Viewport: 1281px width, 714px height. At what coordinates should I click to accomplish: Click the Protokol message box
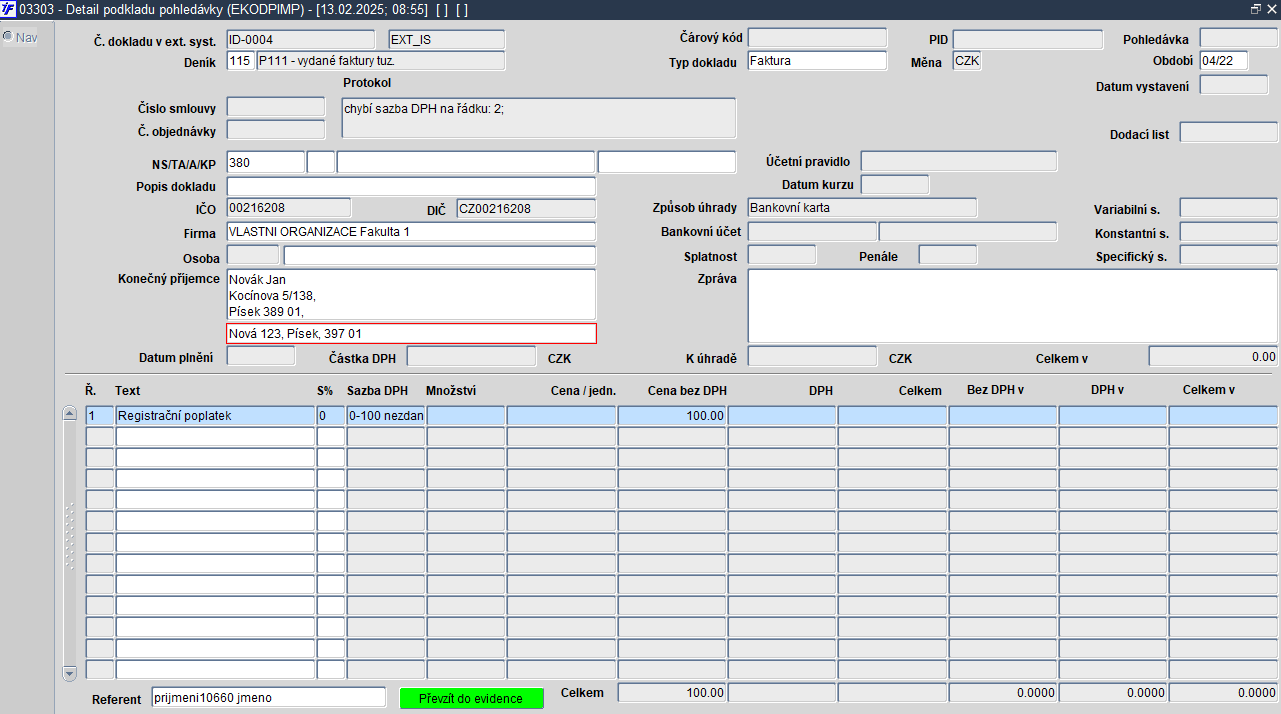538,118
